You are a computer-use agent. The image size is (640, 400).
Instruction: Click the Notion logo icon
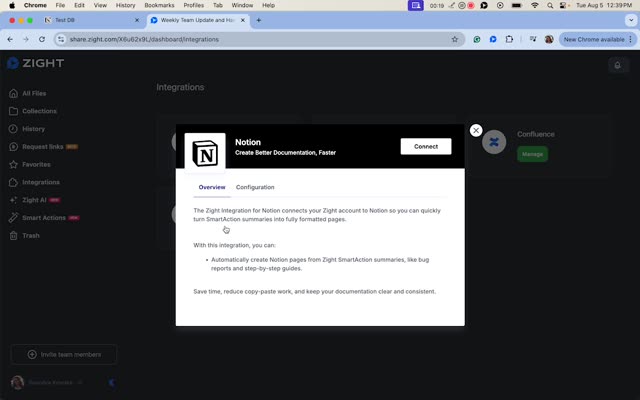205,153
